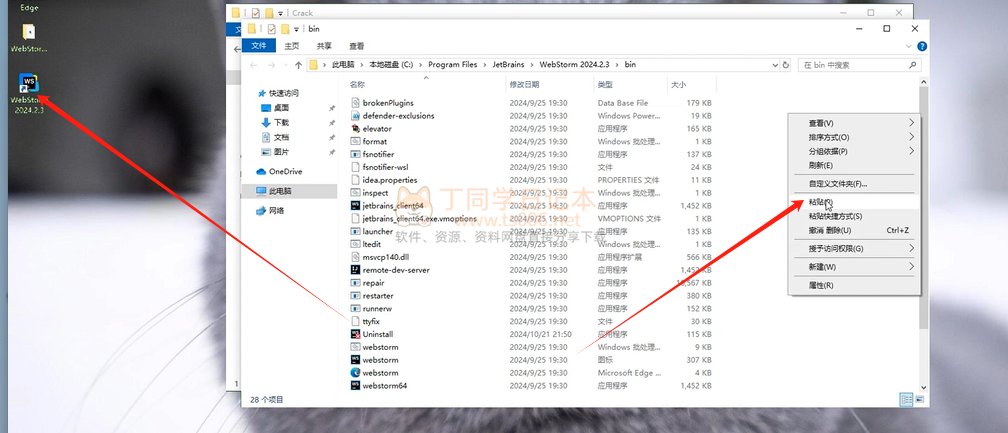This screenshot has height=433, width=1008.
Task: Select the webstorm64 application icon
Action: tap(356, 385)
